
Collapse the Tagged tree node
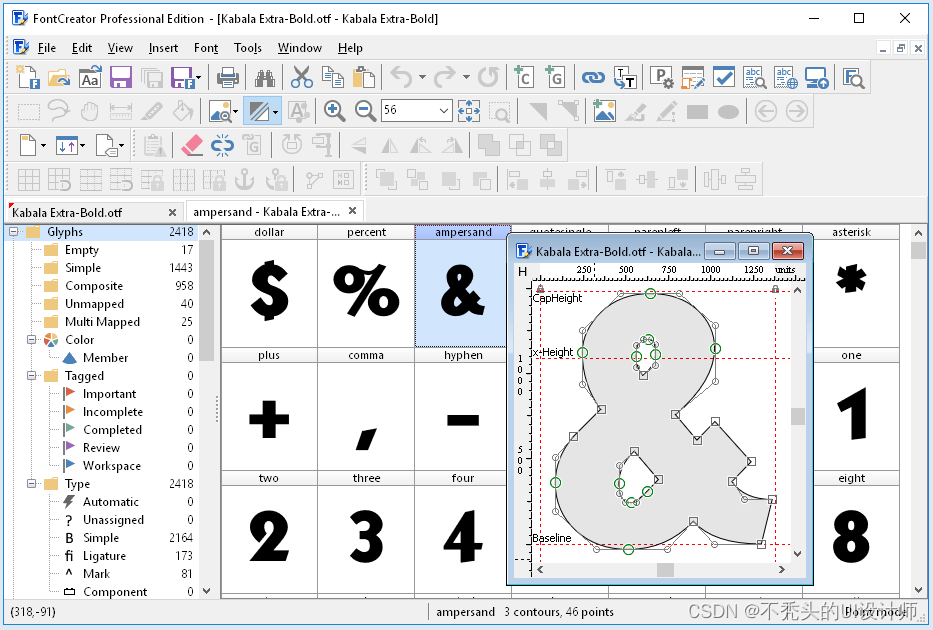click(x=32, y=375)
